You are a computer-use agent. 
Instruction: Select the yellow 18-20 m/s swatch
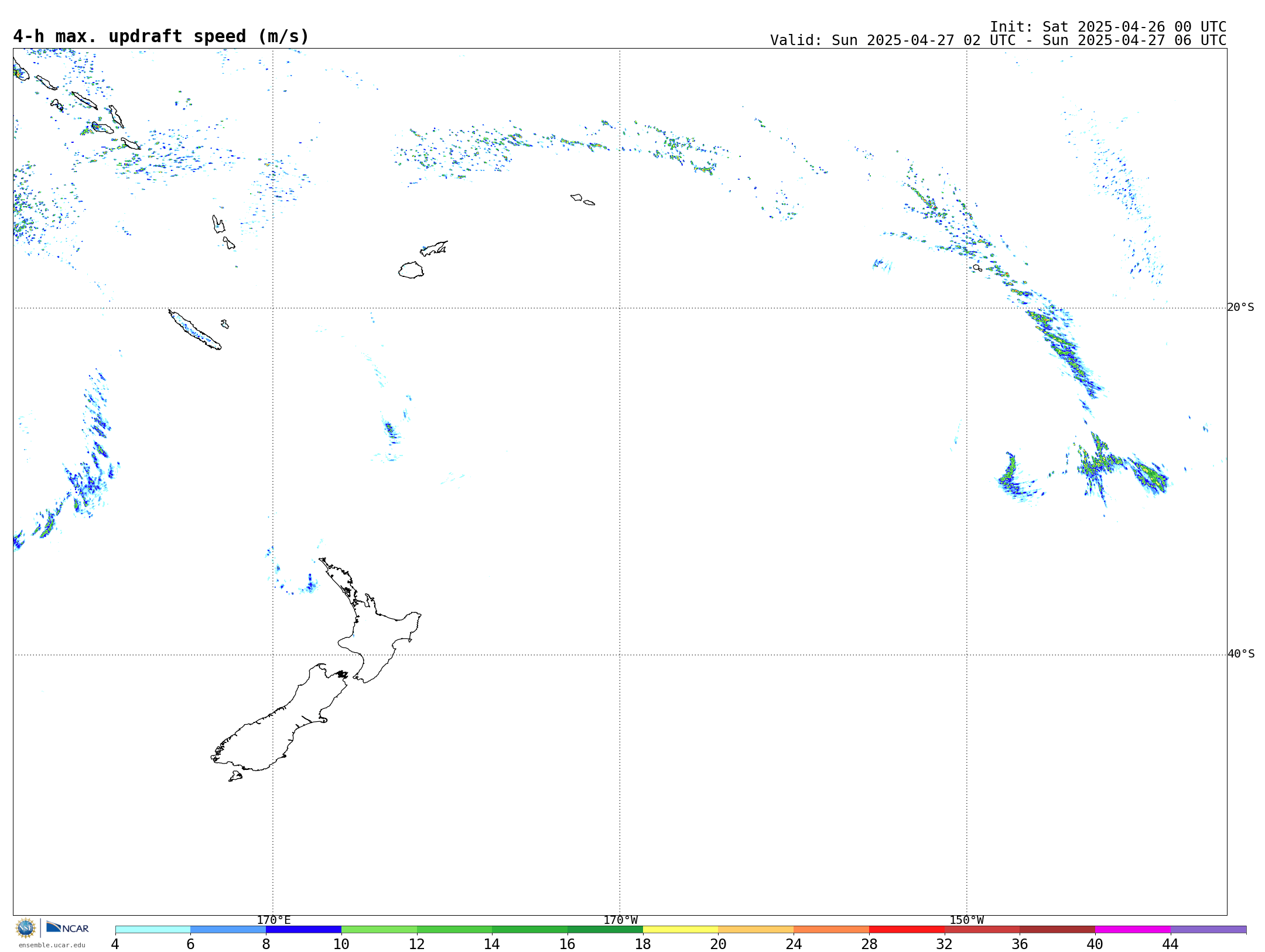[x=681, y=930]
